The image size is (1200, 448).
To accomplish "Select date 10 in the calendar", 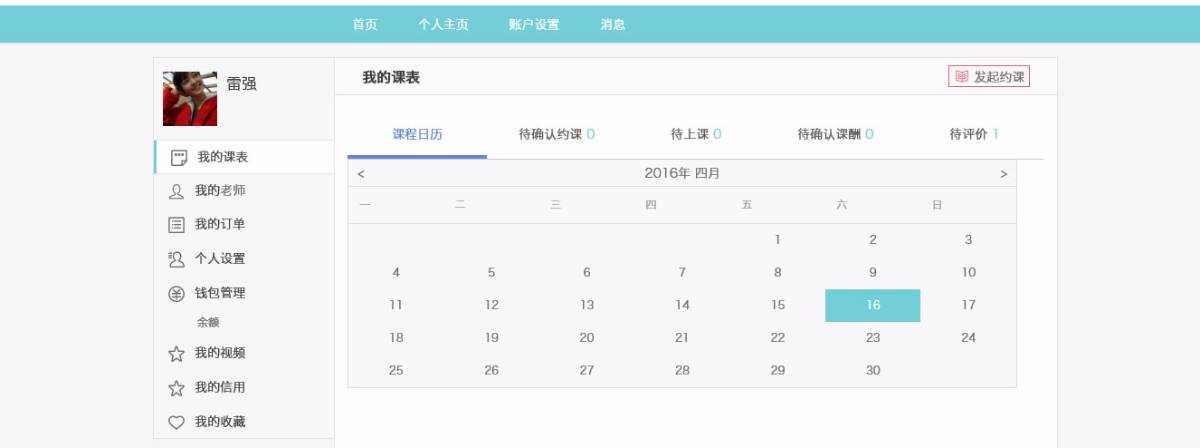I will [x=968, y=272].
